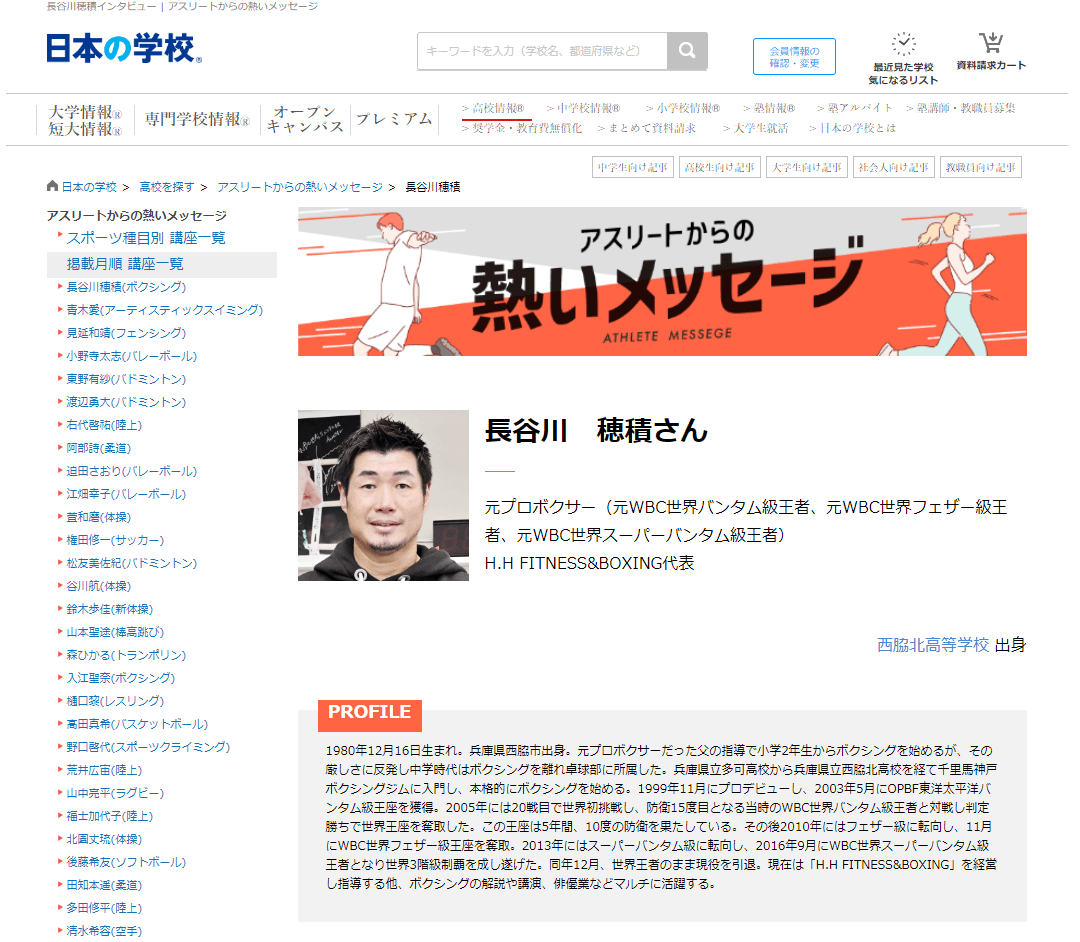Click 長谷川穂積's profile photo

point(383,496)
